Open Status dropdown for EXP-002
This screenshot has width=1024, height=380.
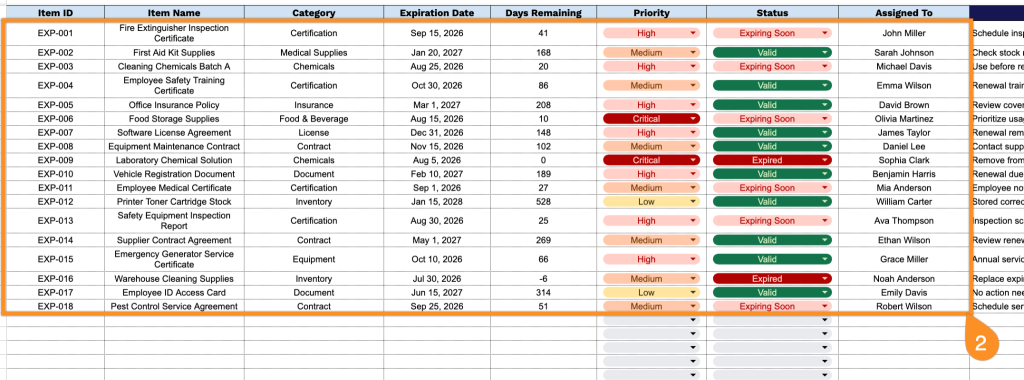tap(772, 52)
